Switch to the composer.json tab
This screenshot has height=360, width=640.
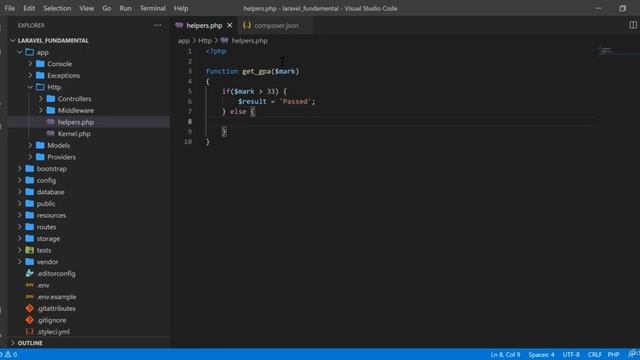tap(276, 25)
